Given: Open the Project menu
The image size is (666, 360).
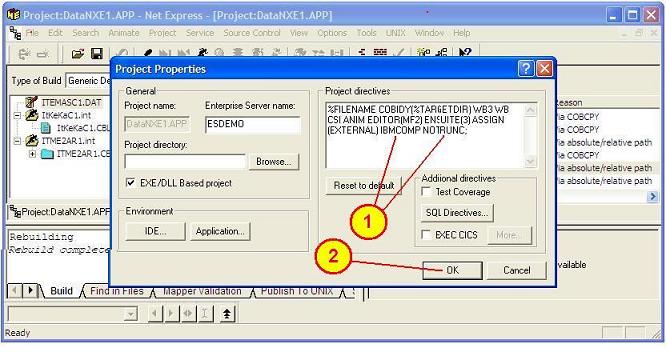Looking at the screenshot, I should tap(162, 33).
